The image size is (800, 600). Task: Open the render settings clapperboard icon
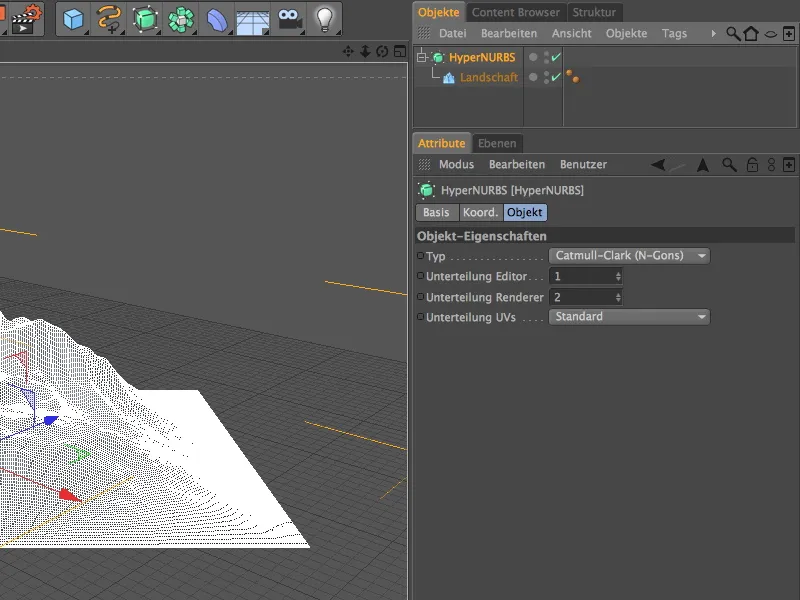[27, 19]
